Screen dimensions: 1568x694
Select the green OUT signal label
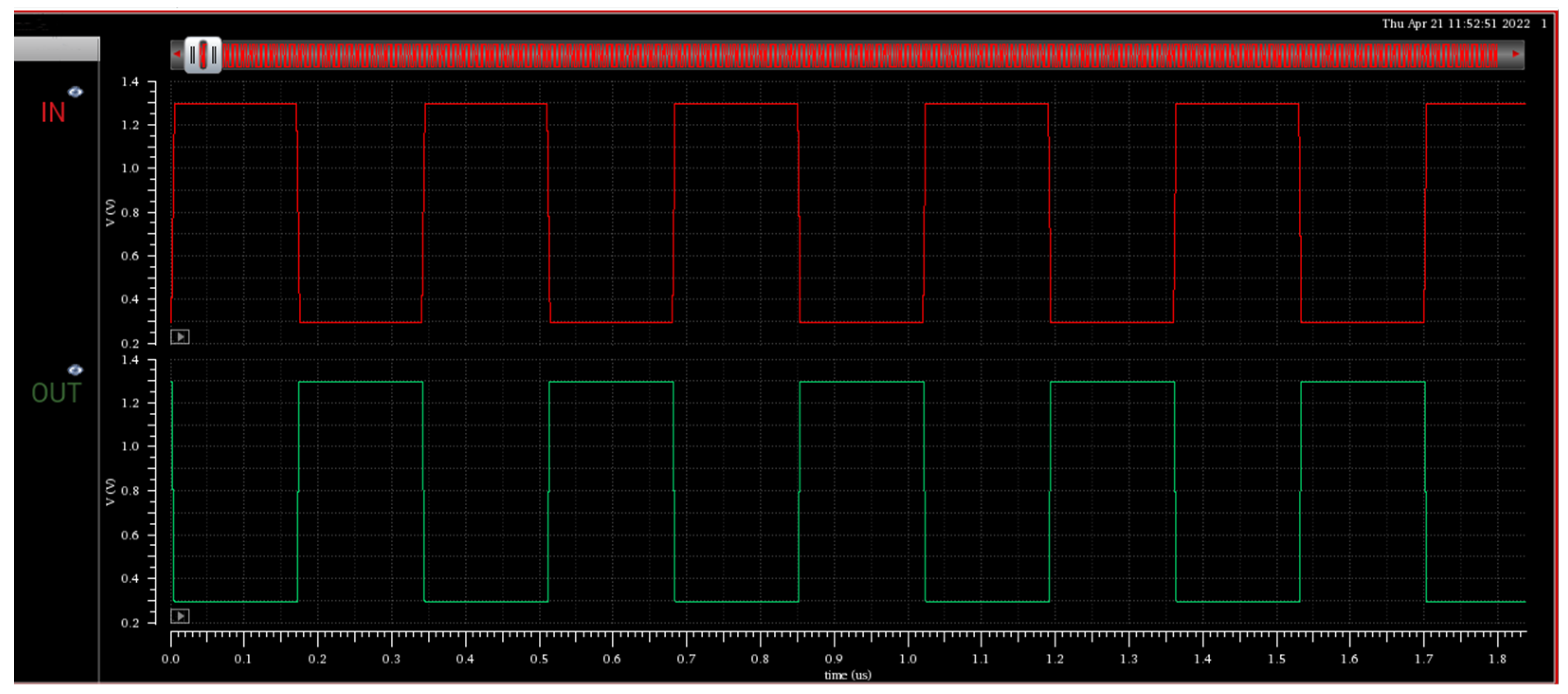pyautogui.click(x=56, y=393)
